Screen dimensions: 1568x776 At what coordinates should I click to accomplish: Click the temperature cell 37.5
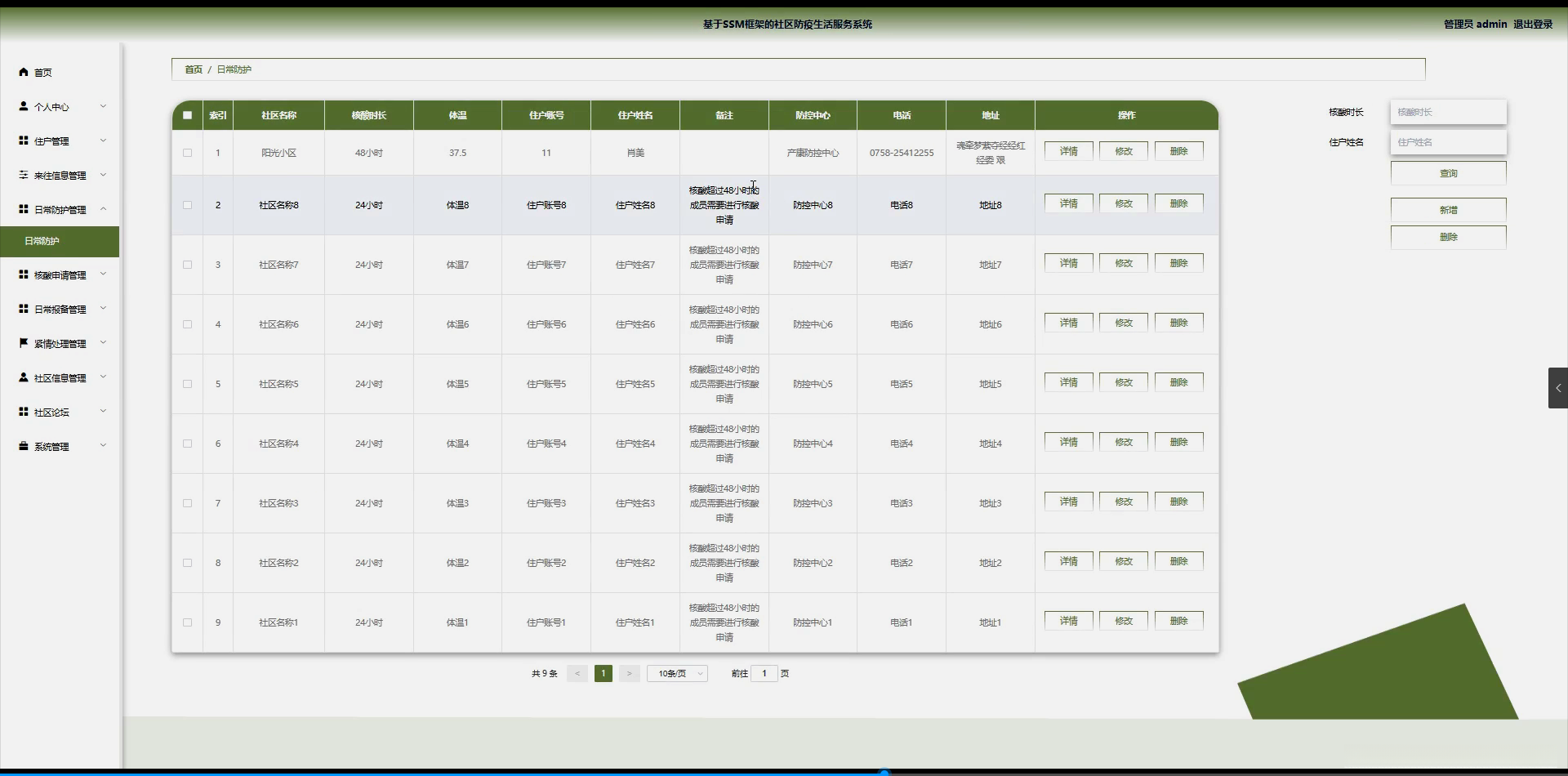click(457, 153)
